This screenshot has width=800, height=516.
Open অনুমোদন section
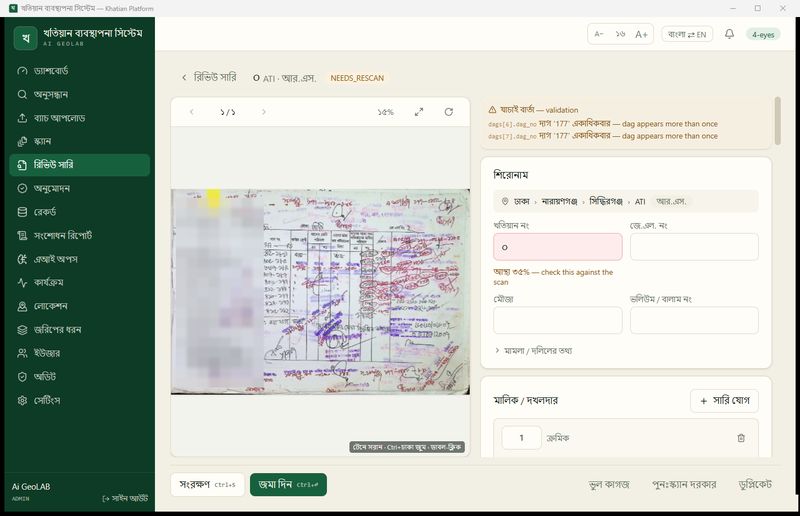79,188
